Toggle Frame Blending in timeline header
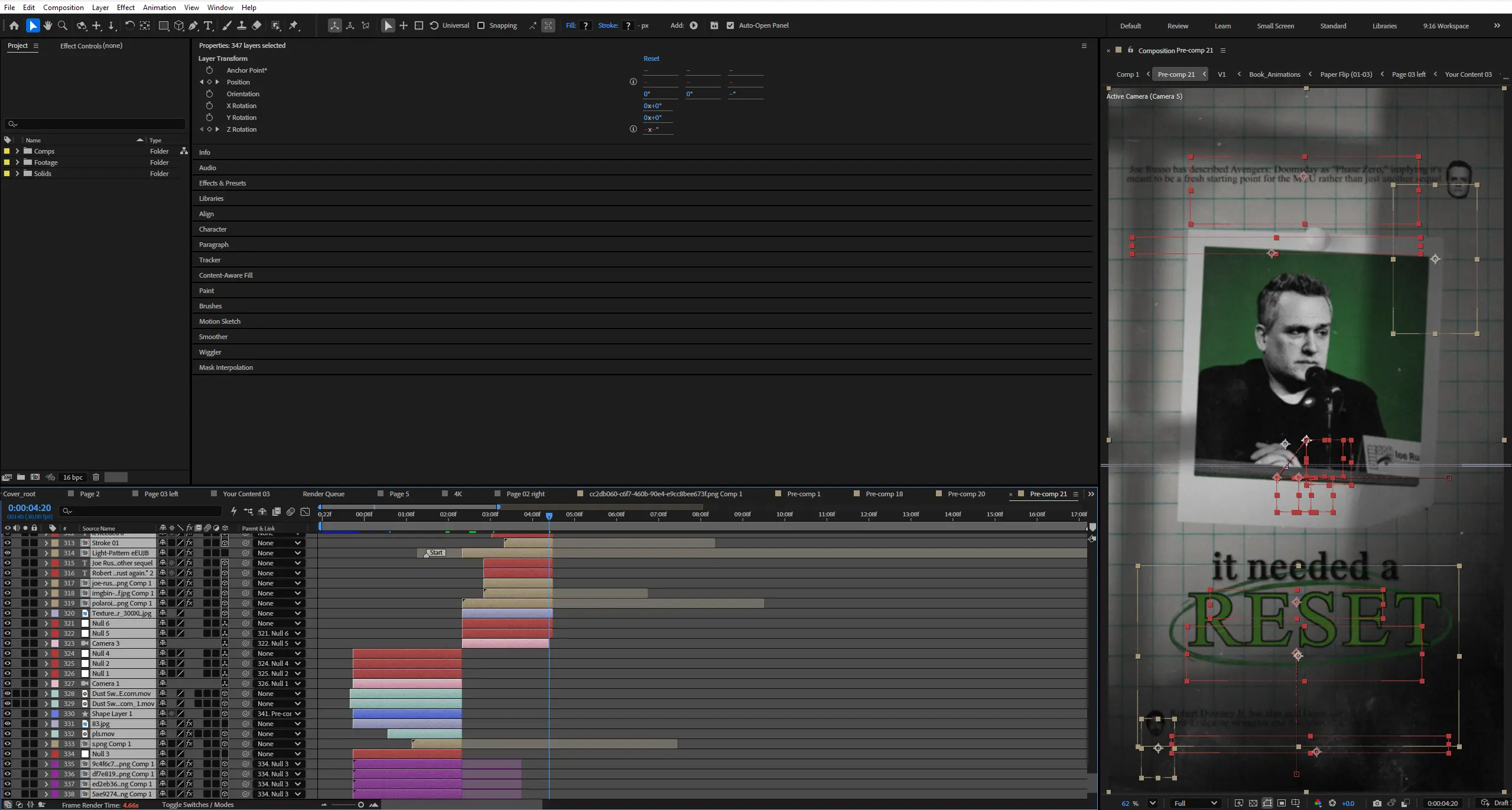 tap(277, 512)
